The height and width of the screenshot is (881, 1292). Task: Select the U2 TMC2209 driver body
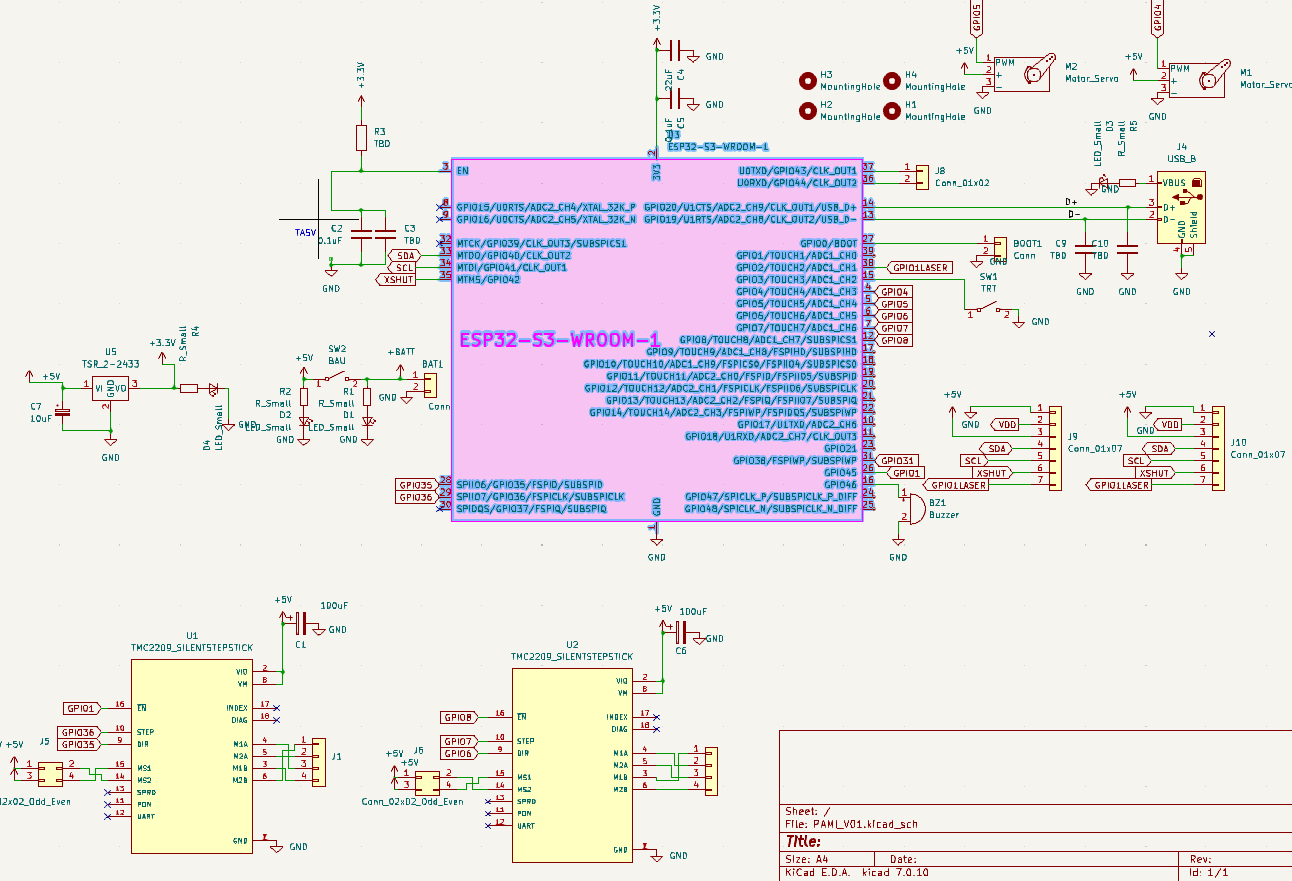572,764
